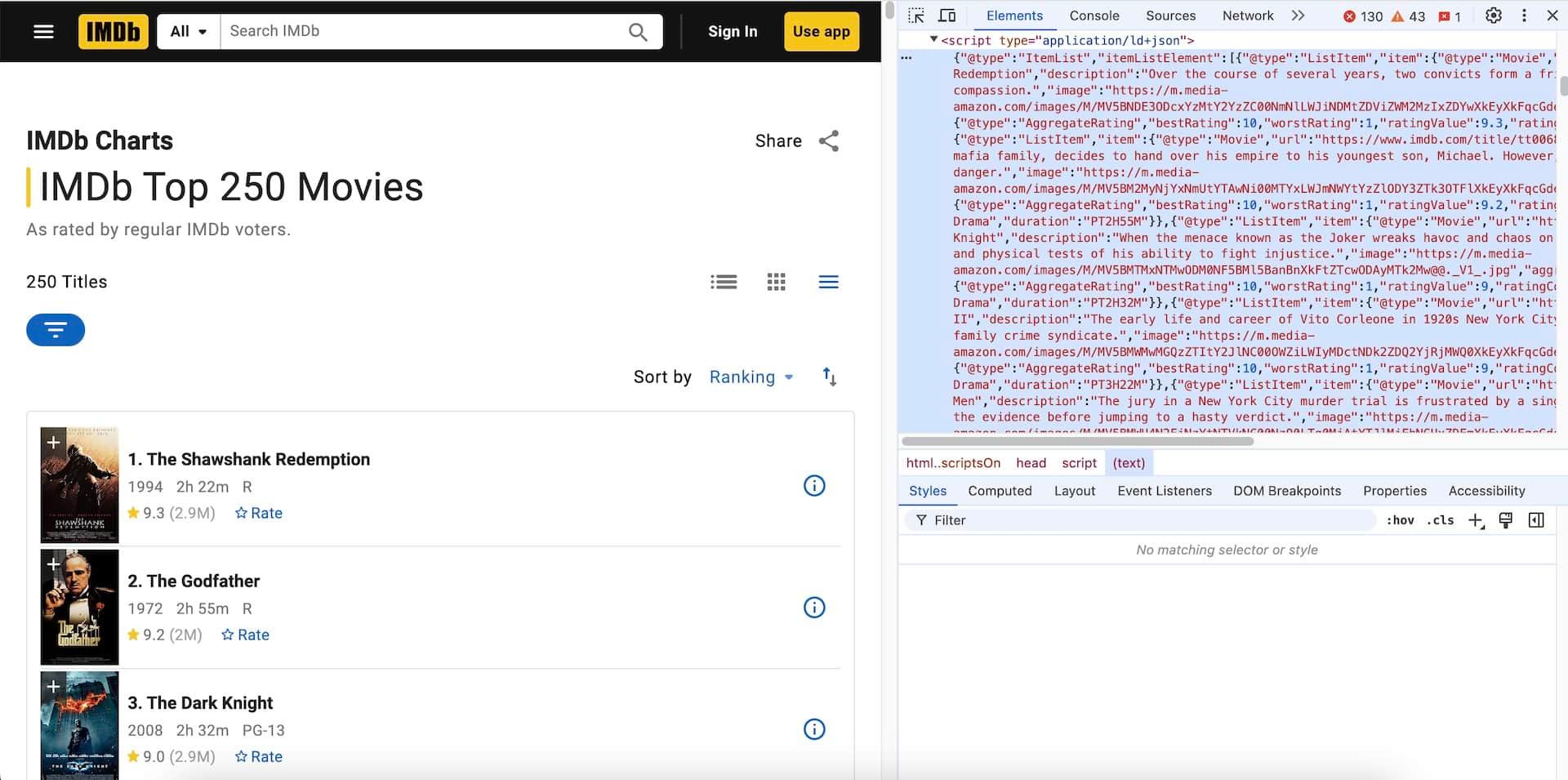Click the 130 errors counter

(1363, 16)
